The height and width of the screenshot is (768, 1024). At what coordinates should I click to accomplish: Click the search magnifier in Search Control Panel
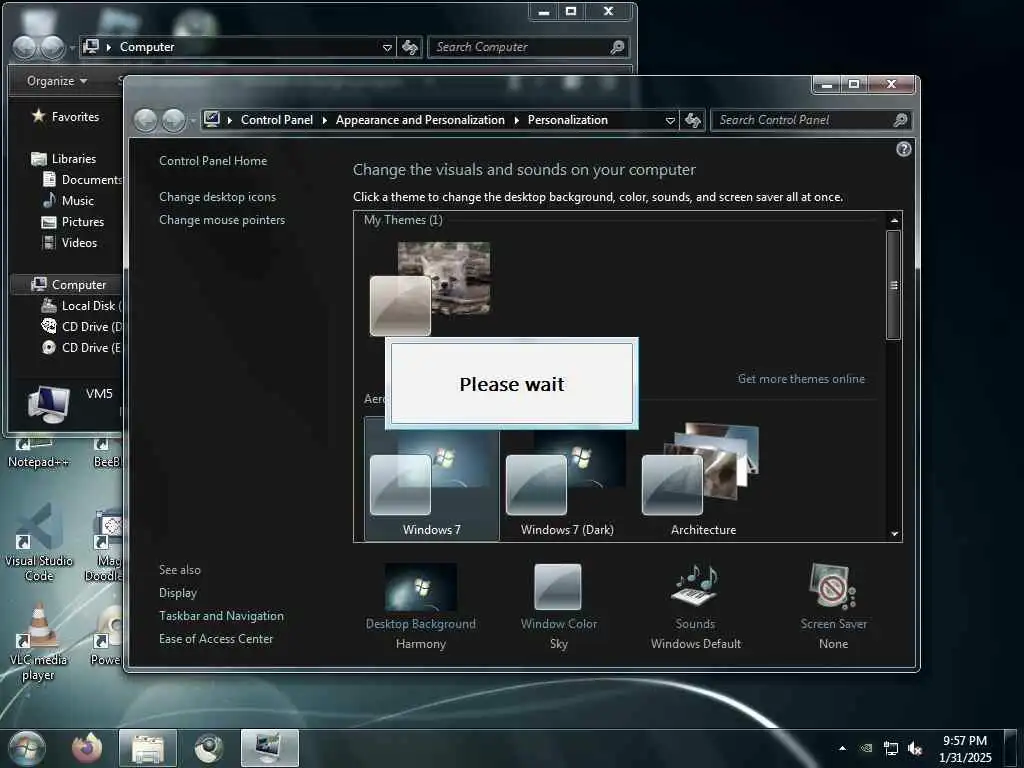coord(900,120)
